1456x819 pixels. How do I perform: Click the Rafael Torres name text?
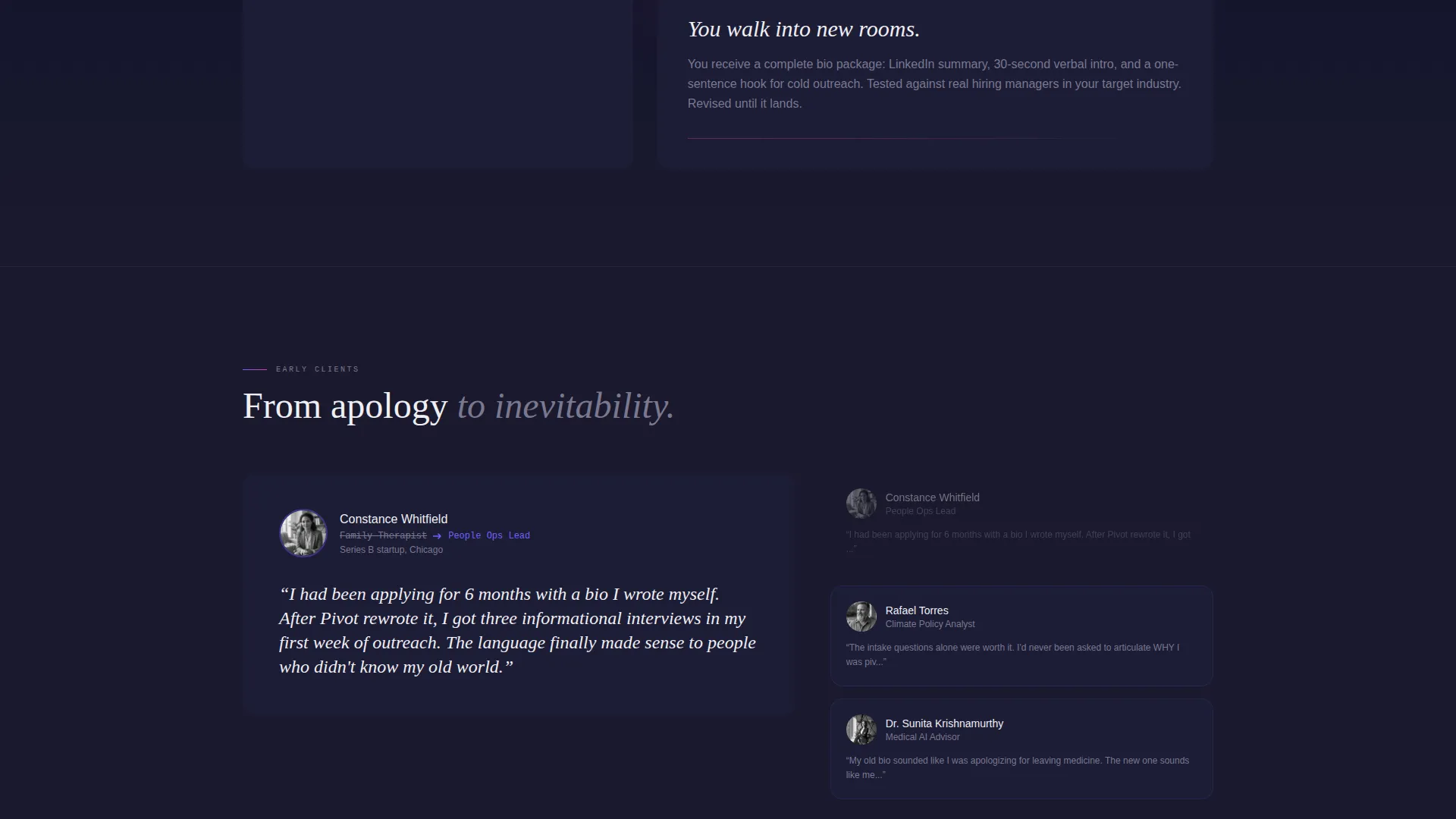tap(917, 610)
